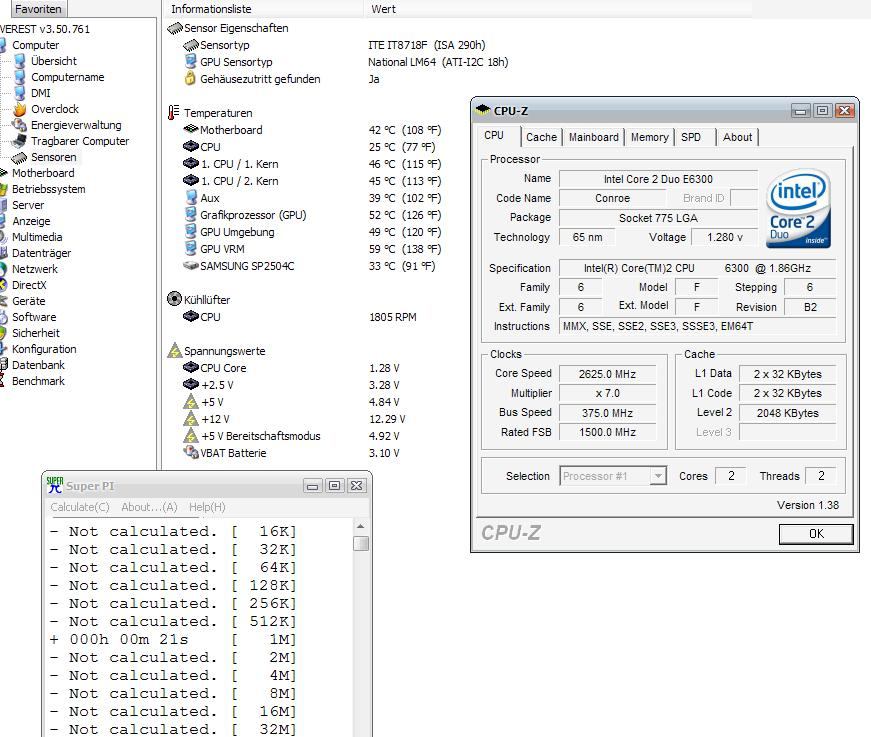Click the 1805 RPM fan value
The image size is (871, 737).
(393, 317)
